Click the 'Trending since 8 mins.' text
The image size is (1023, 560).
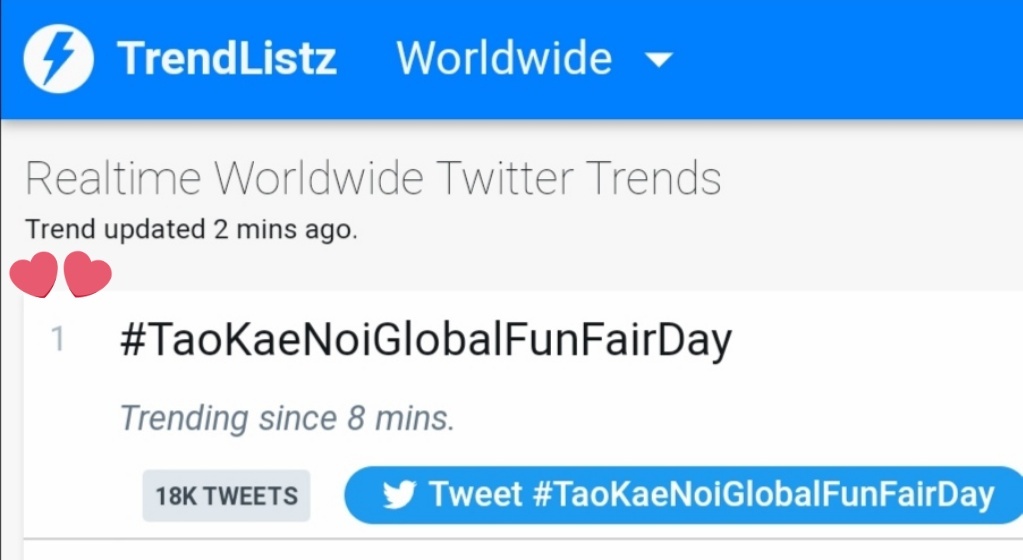287,418
